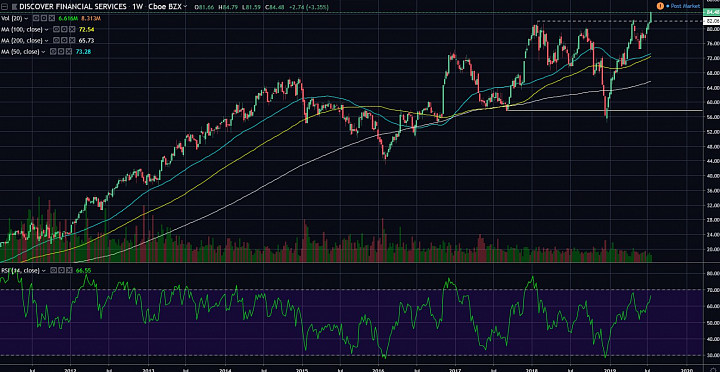Toggle visibility of the Vol (20) indicator
Viewport: 720px width, 372px height.
click(x=35, y=18)
